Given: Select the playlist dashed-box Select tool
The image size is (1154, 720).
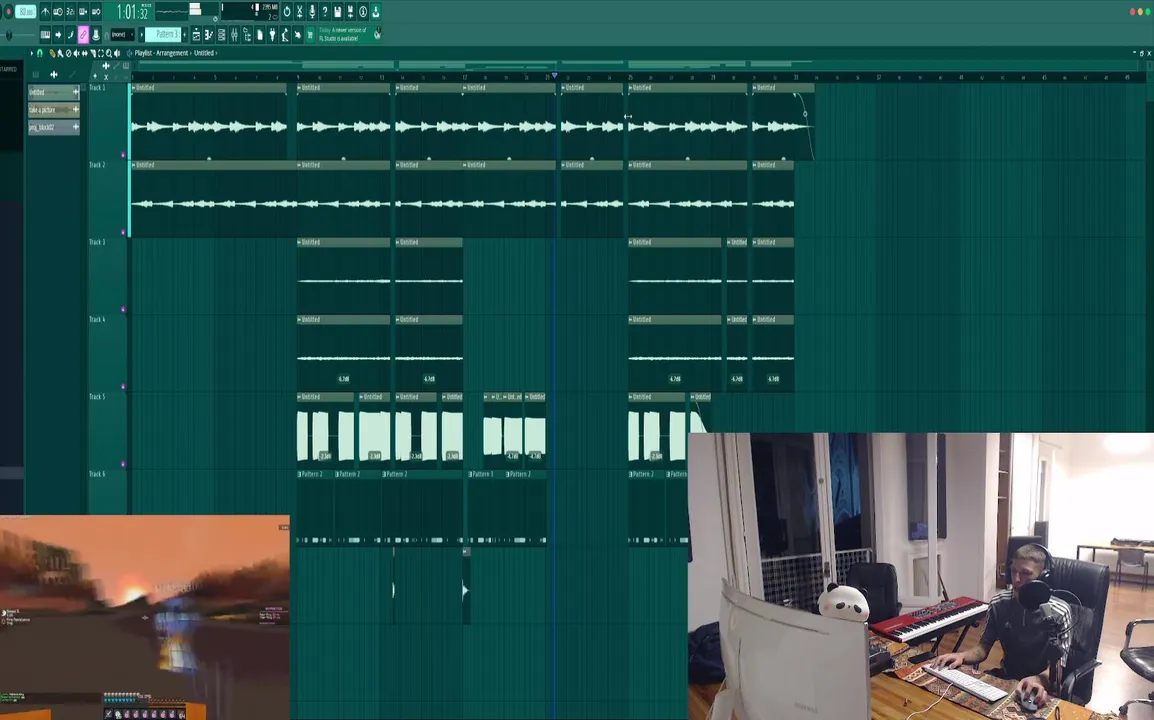Looking at the screenshot, I should [101, 53].
